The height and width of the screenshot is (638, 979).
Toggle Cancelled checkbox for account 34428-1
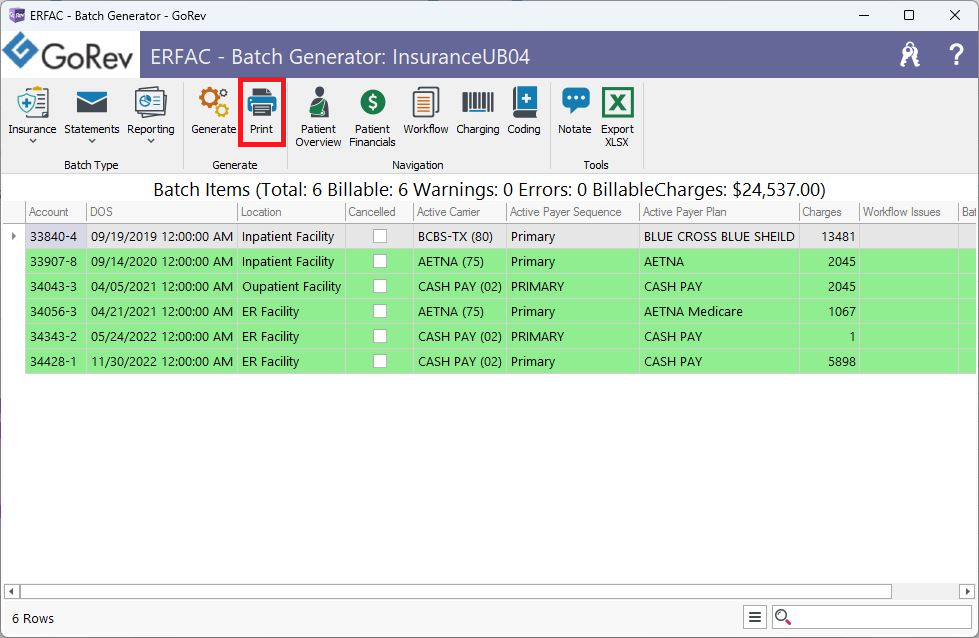tap(380, 361)
